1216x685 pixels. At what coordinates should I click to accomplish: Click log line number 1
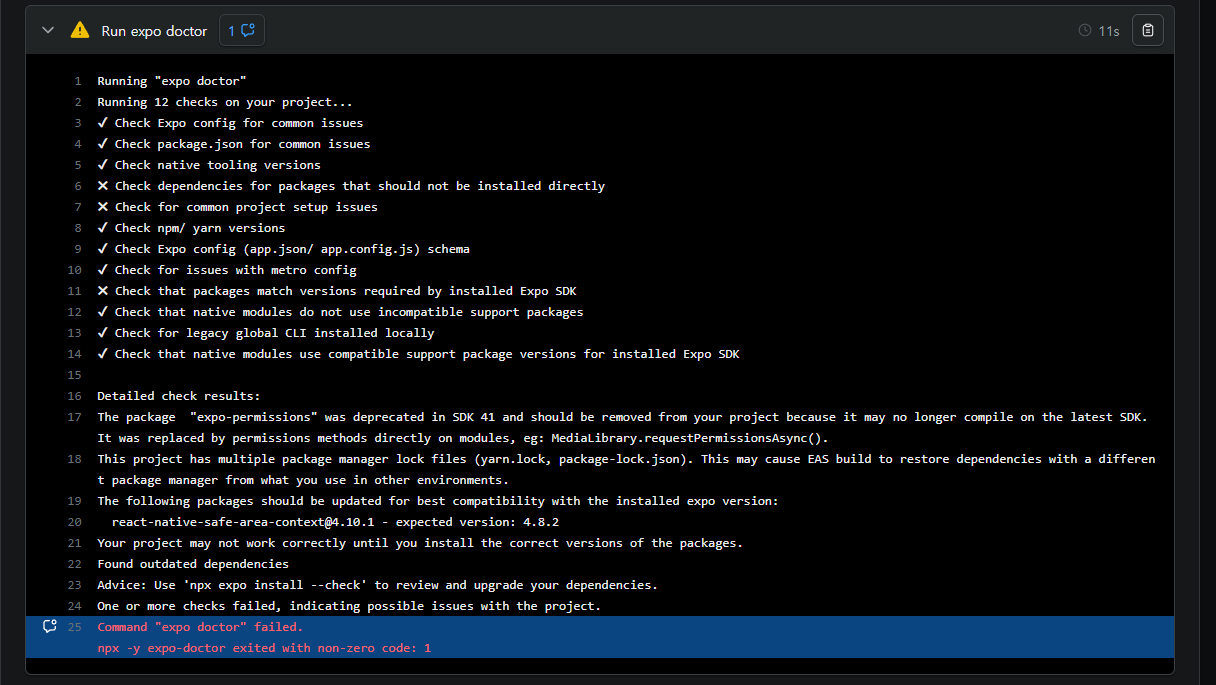pos(77,81)
